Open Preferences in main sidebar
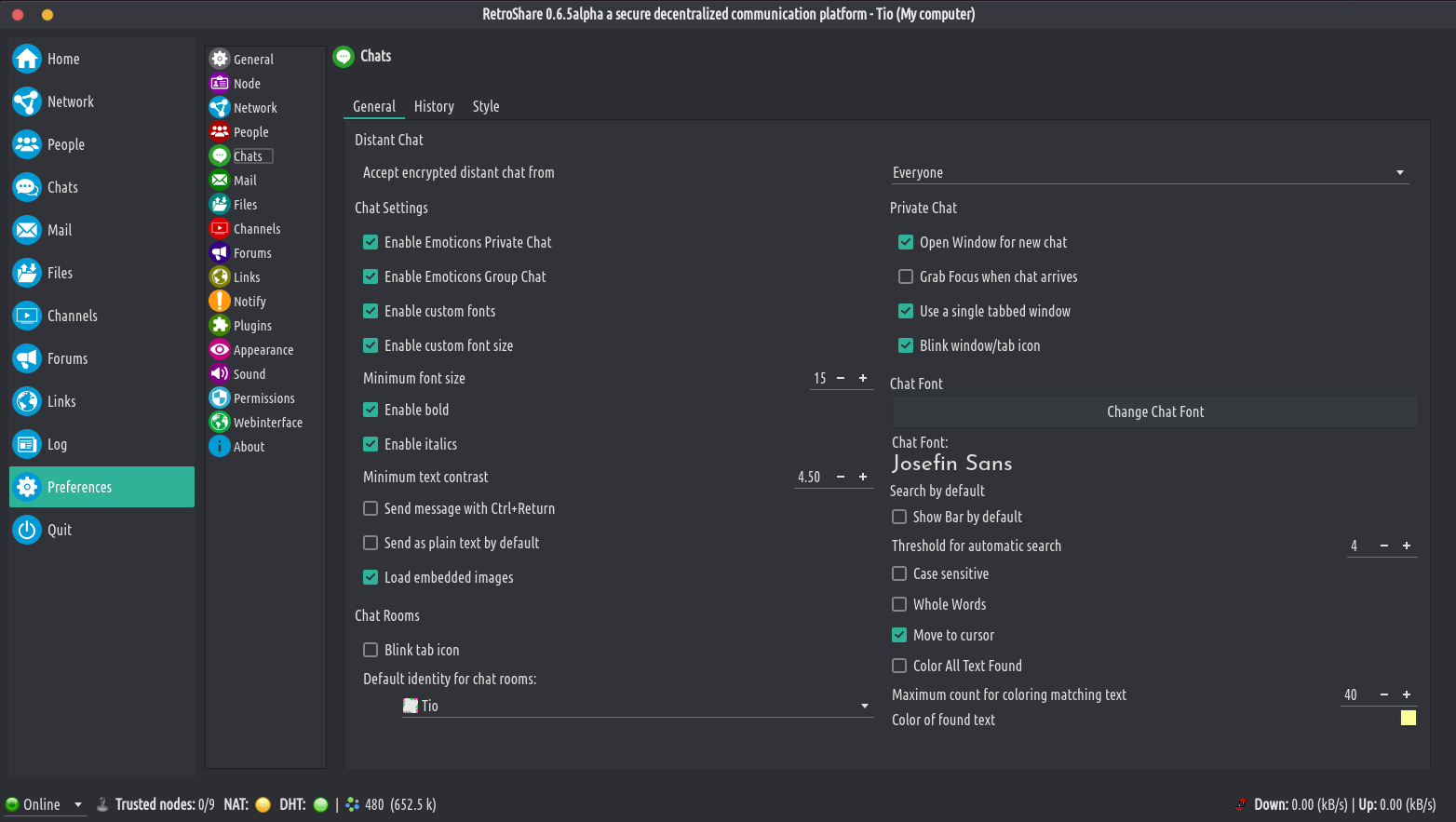1456x822 pixels. [x=101, y=487]
